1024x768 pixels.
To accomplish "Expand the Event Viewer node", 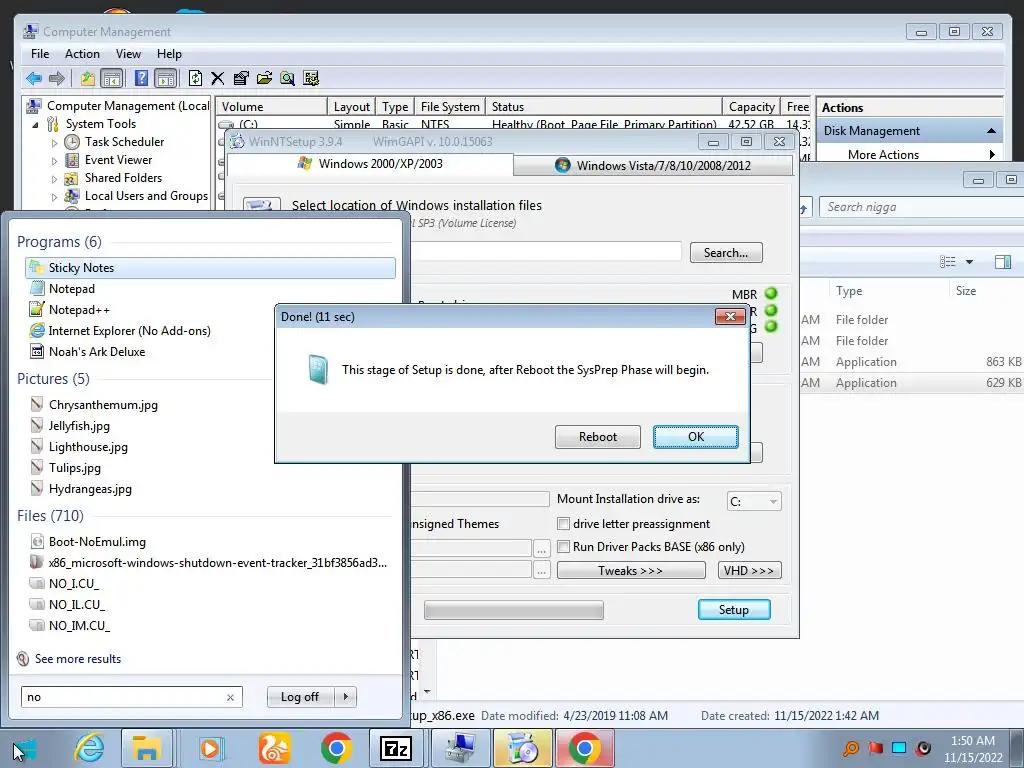I will coord(54,160).
